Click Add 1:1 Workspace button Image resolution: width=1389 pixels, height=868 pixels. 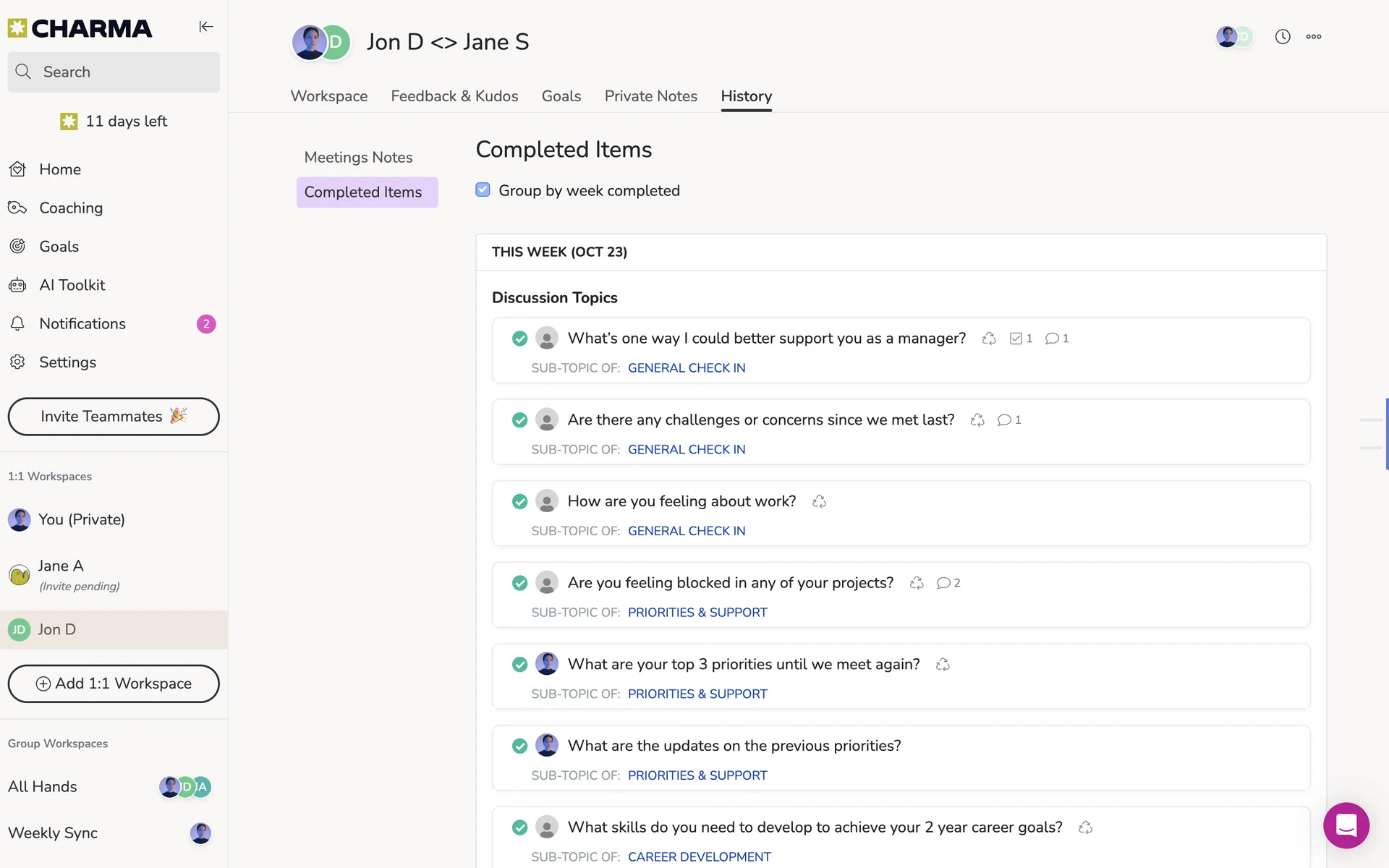coord(114,684)
